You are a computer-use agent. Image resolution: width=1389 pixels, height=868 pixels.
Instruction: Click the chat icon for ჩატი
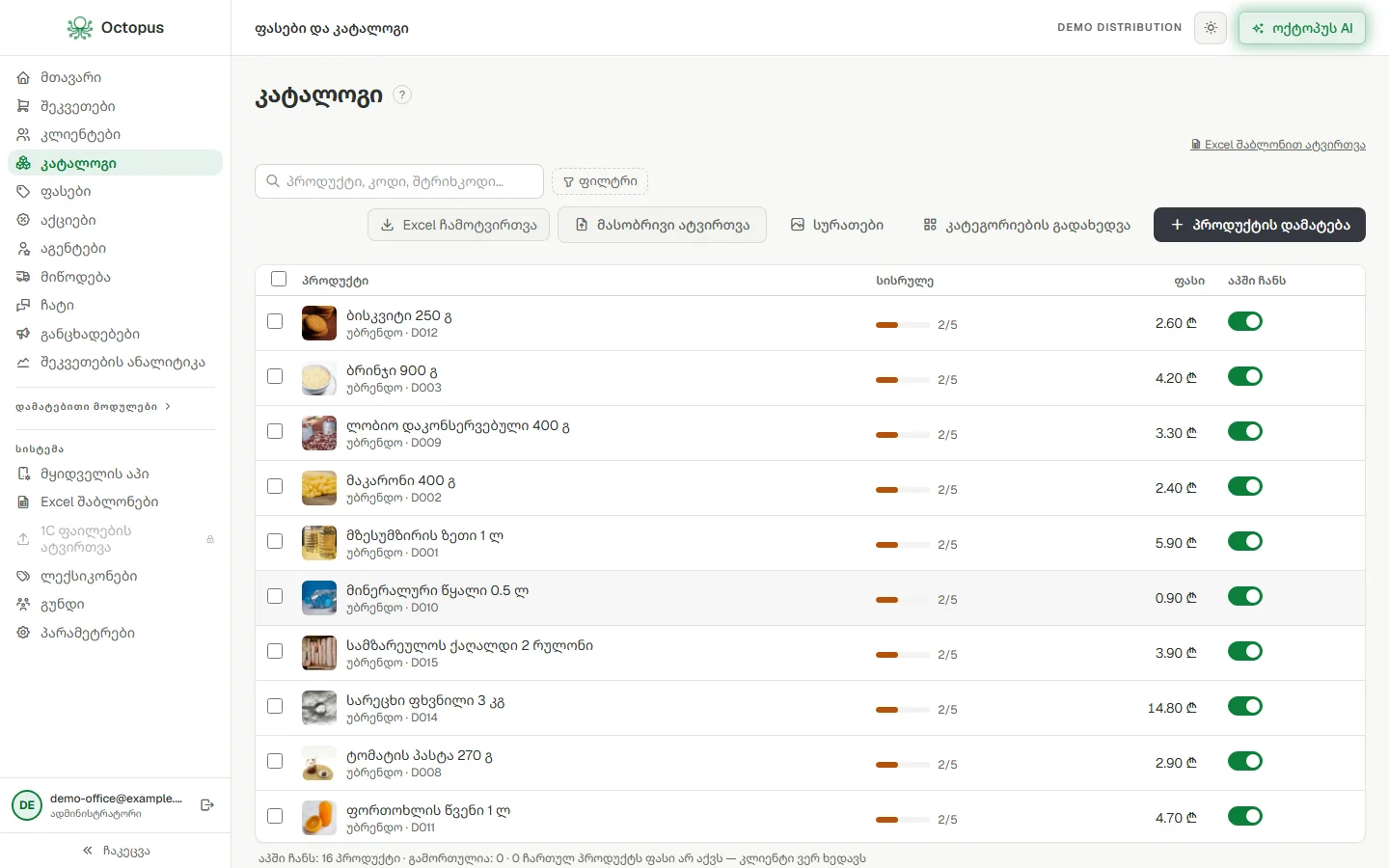(x=23, y=306)
